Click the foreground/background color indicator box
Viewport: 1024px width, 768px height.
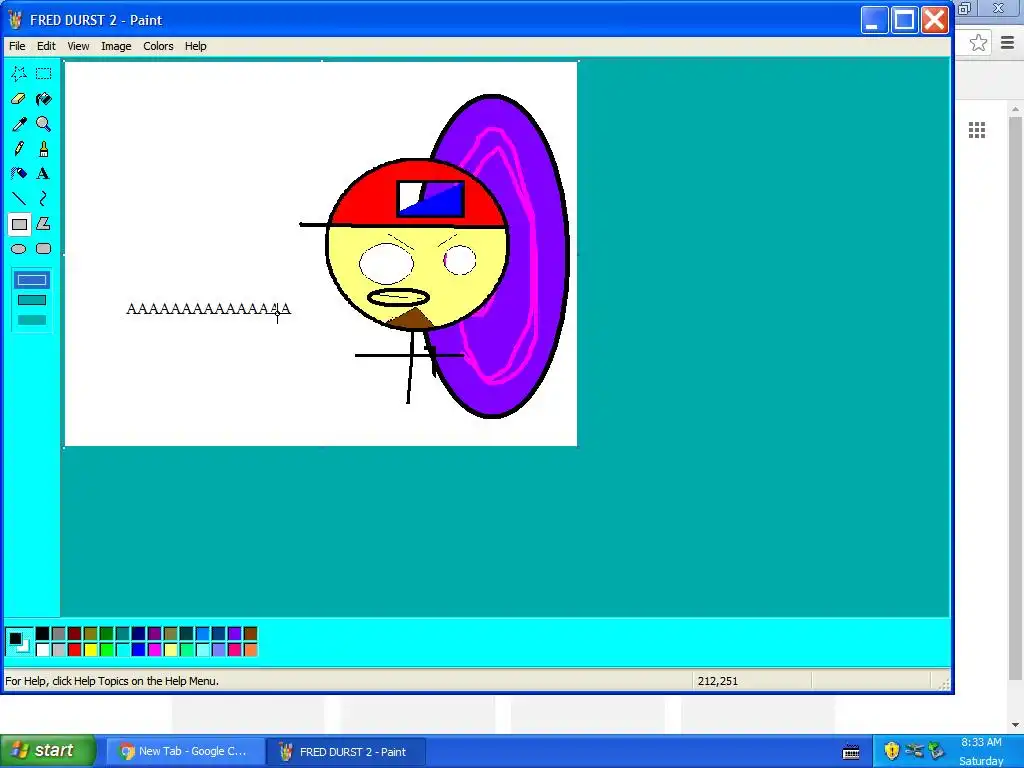coord(18,641)
